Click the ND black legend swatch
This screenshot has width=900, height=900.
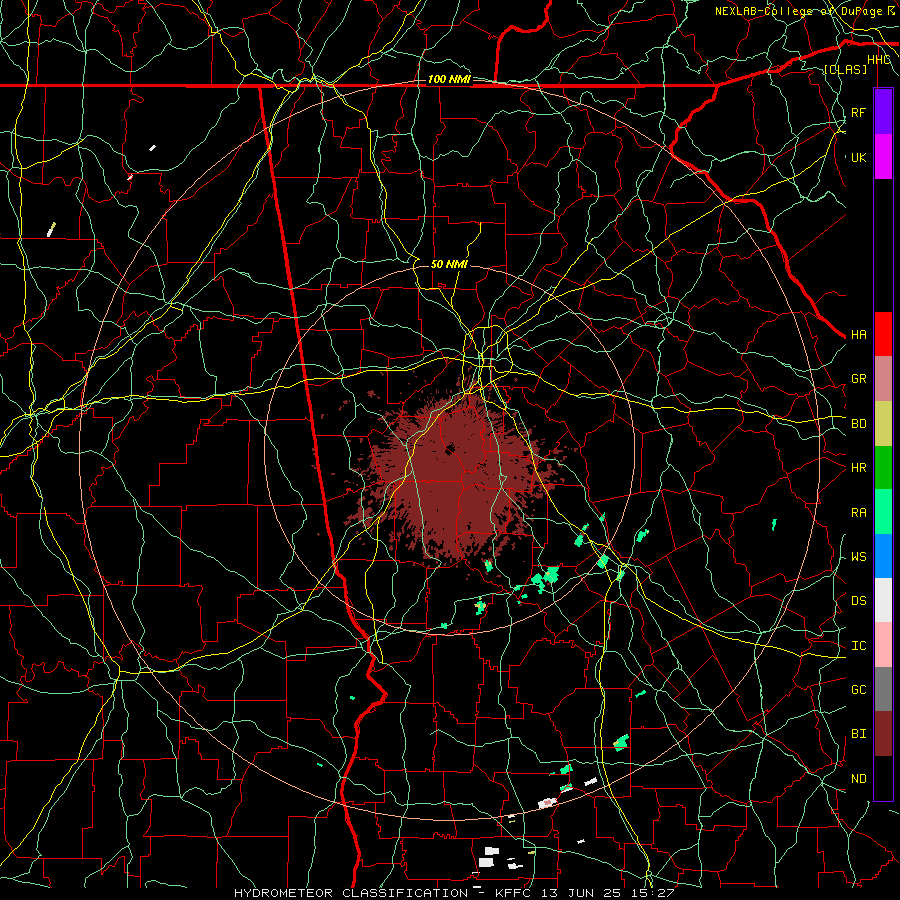point(883,778)
